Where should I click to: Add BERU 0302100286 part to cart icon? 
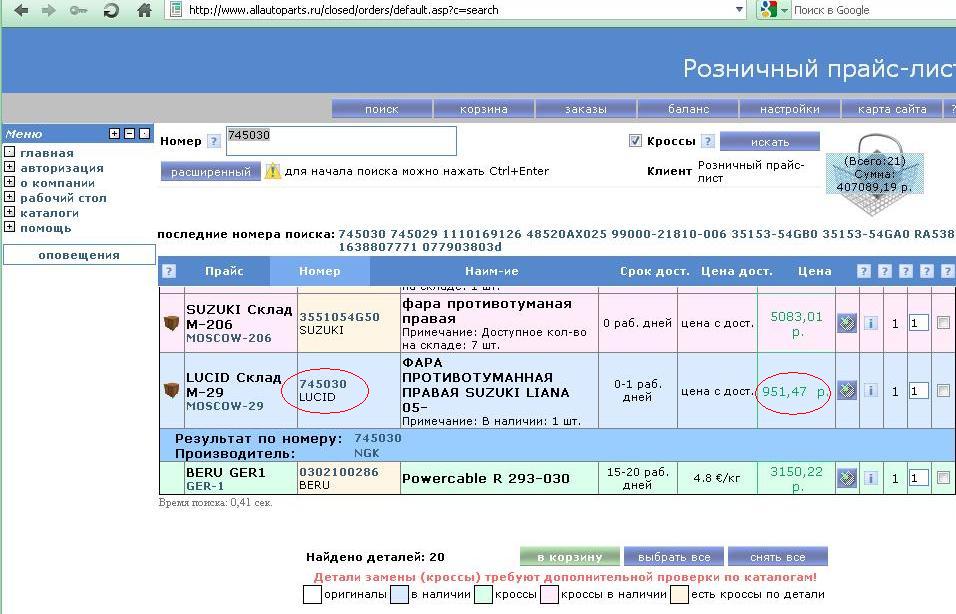click(x=847, y=478)
